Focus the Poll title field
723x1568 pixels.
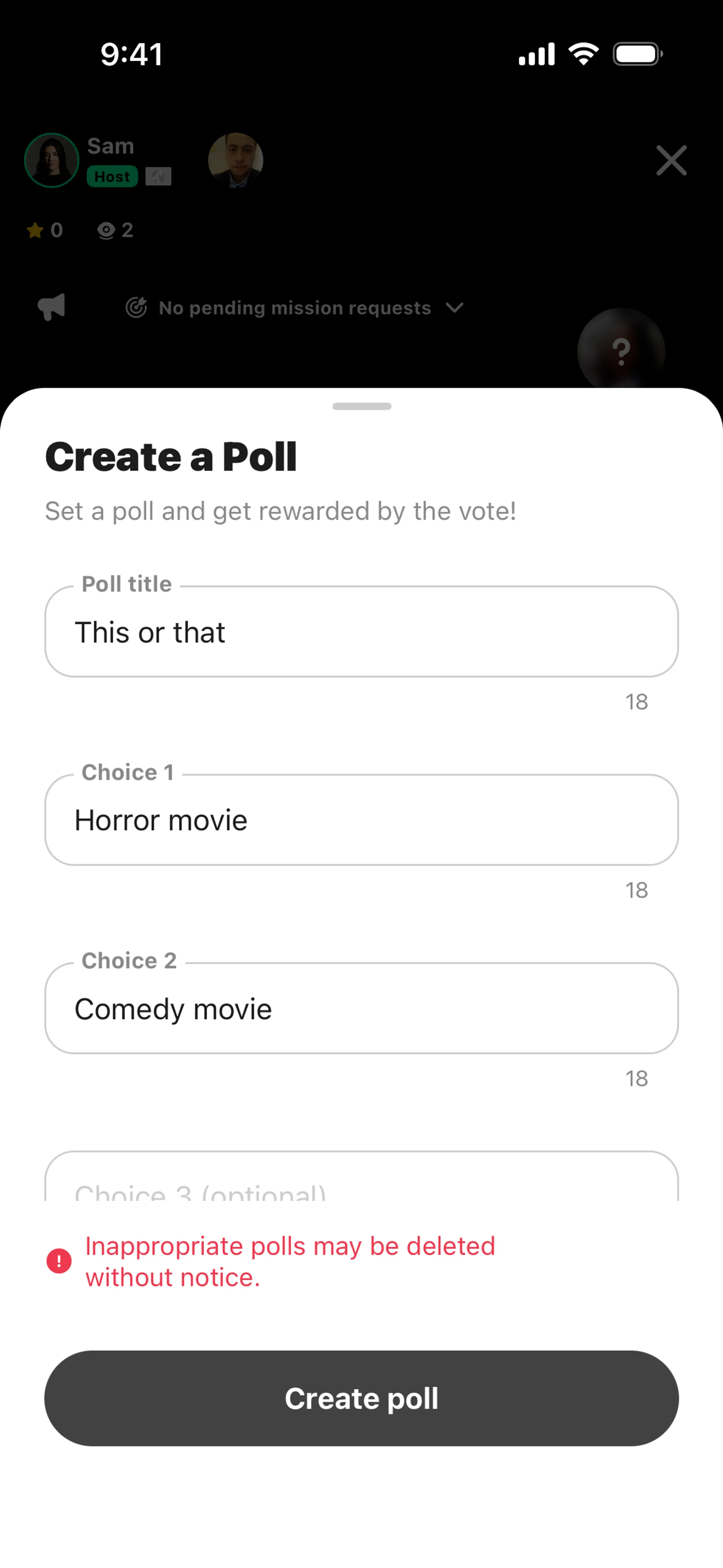(x=361, y=632)
